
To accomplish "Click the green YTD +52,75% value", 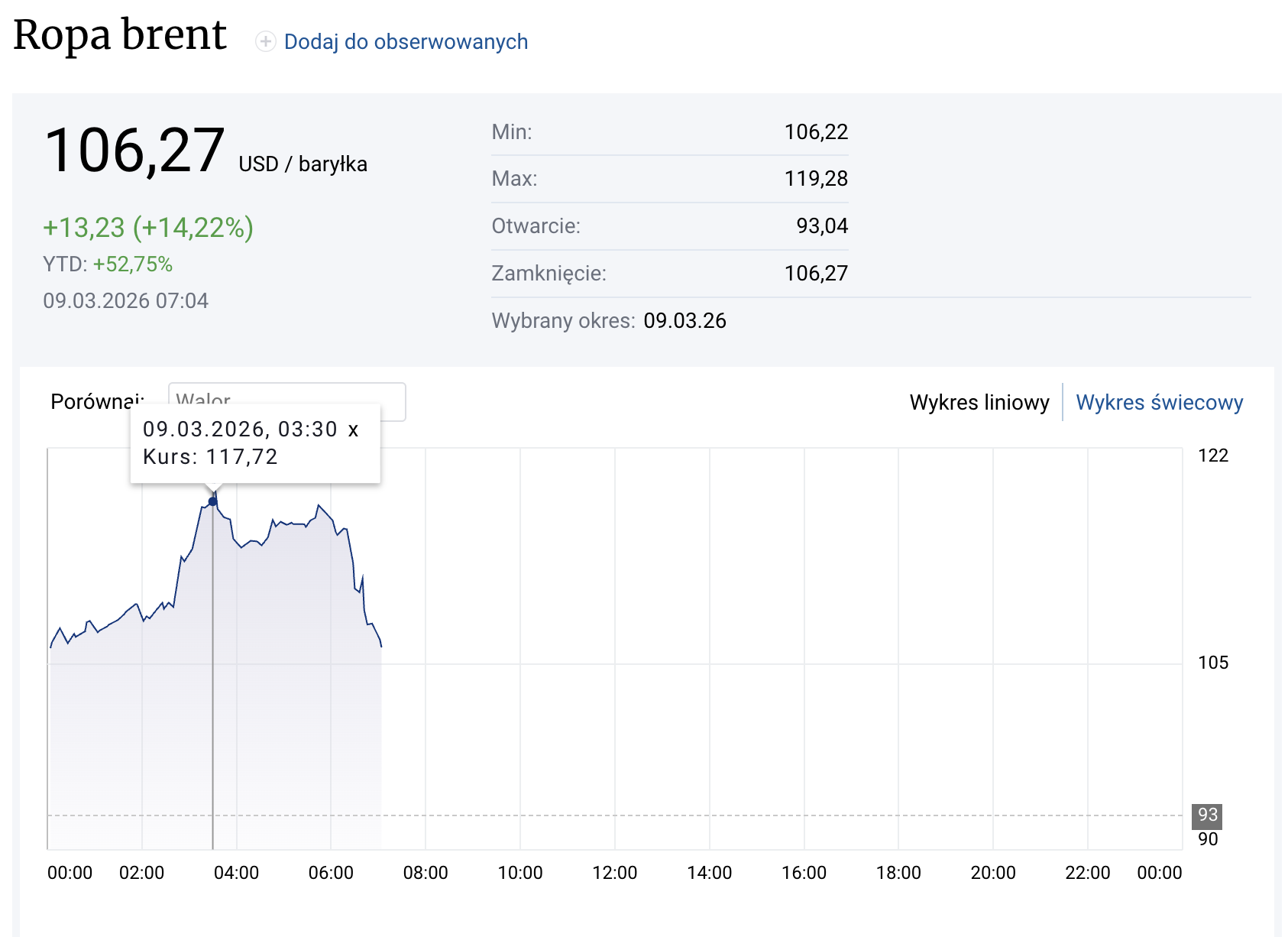I will pyautogui.click(x=133, y=264).
